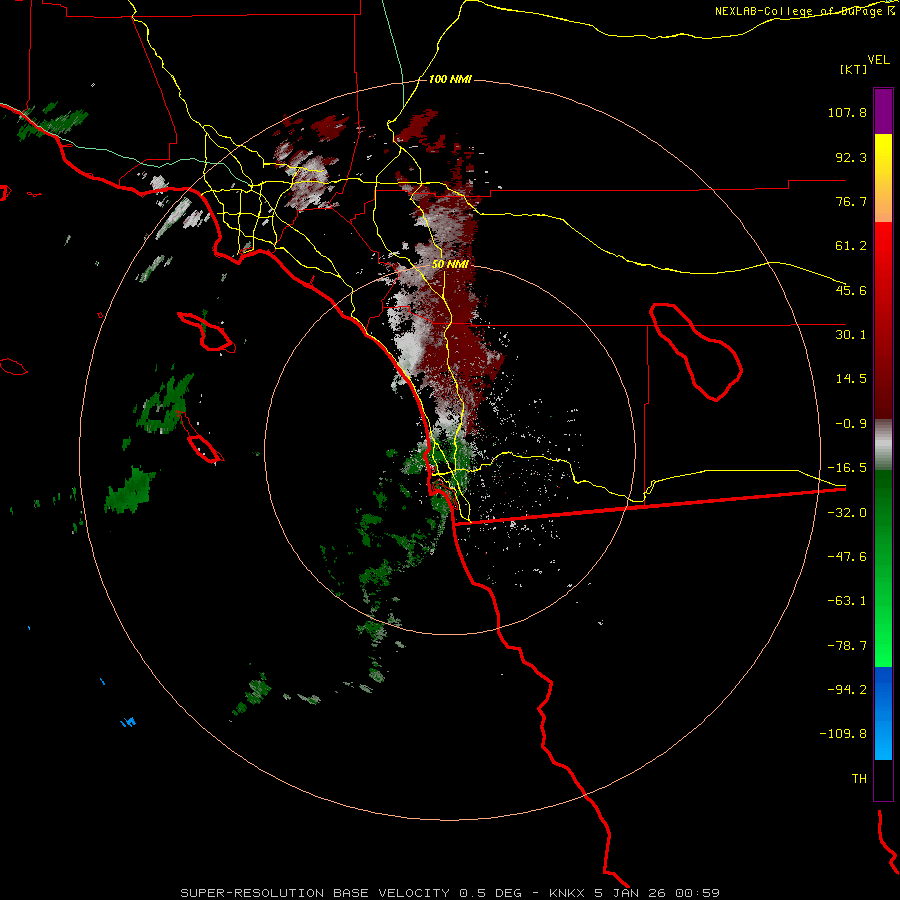Click the VEL legend title

coord(878,59)
